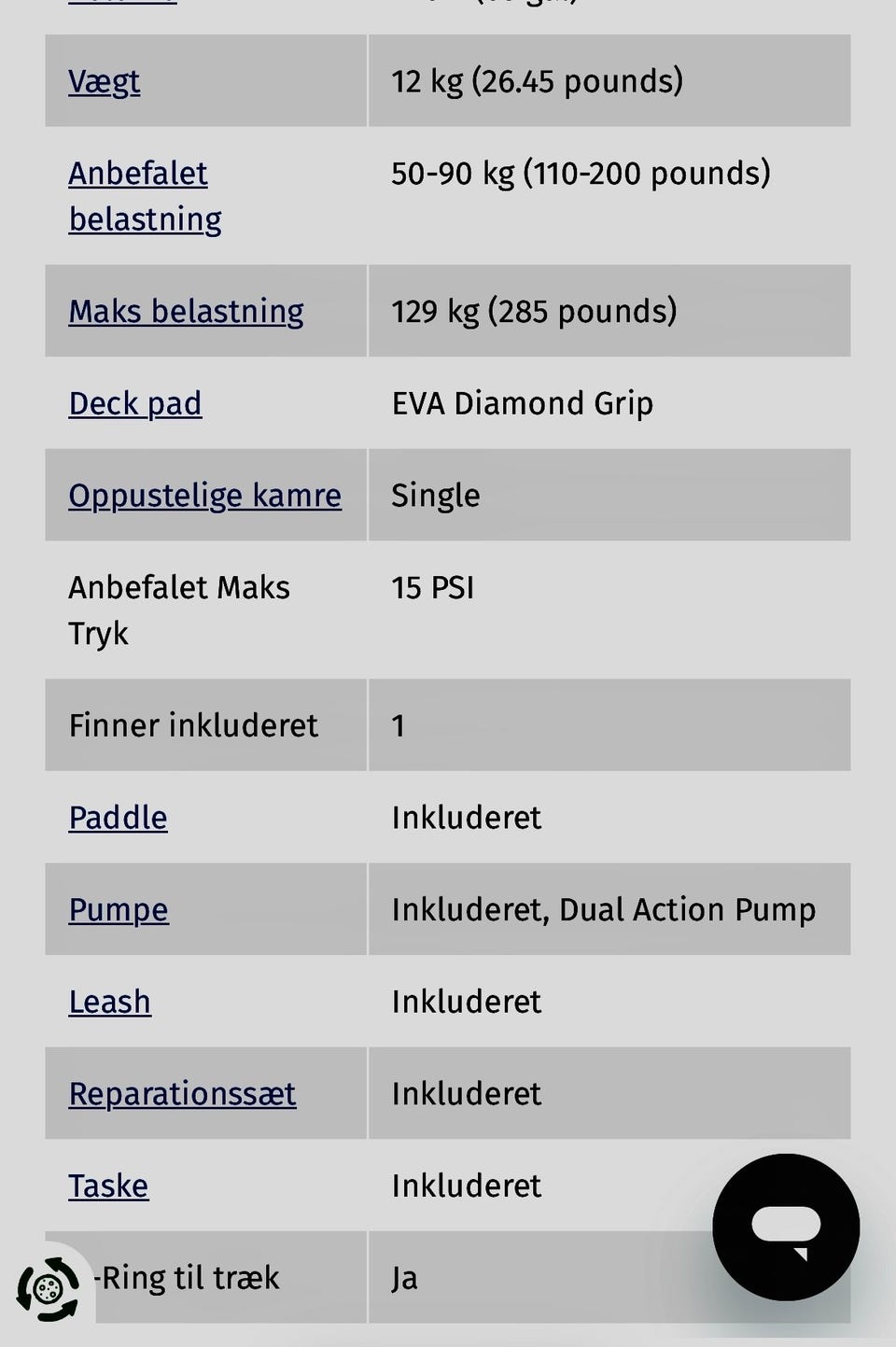Follow the Anbefalet belastning link
The height and width of the screenshot is (1347, 896).
click(x=145, y=196)
